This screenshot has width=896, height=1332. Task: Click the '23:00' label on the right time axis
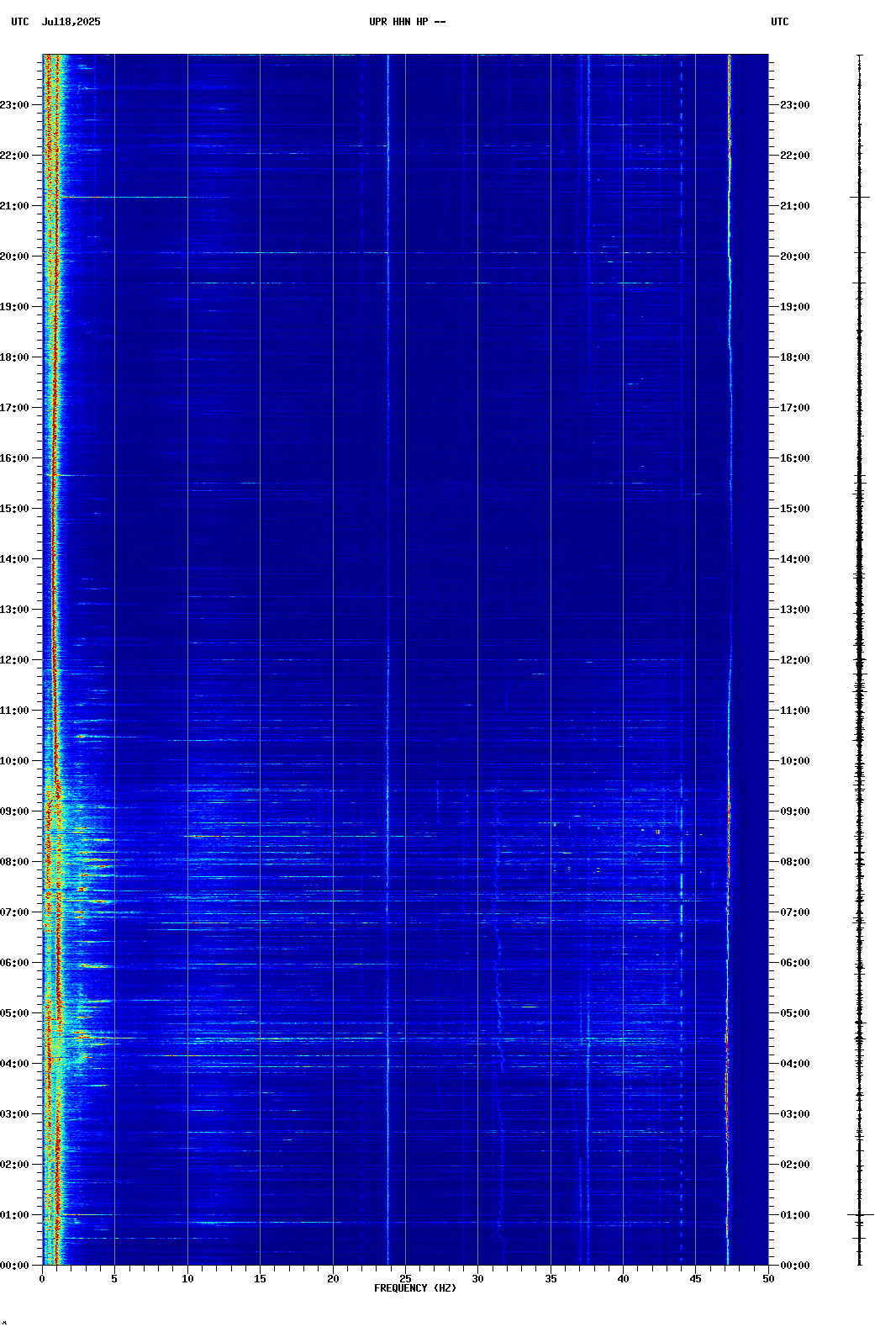795,105
